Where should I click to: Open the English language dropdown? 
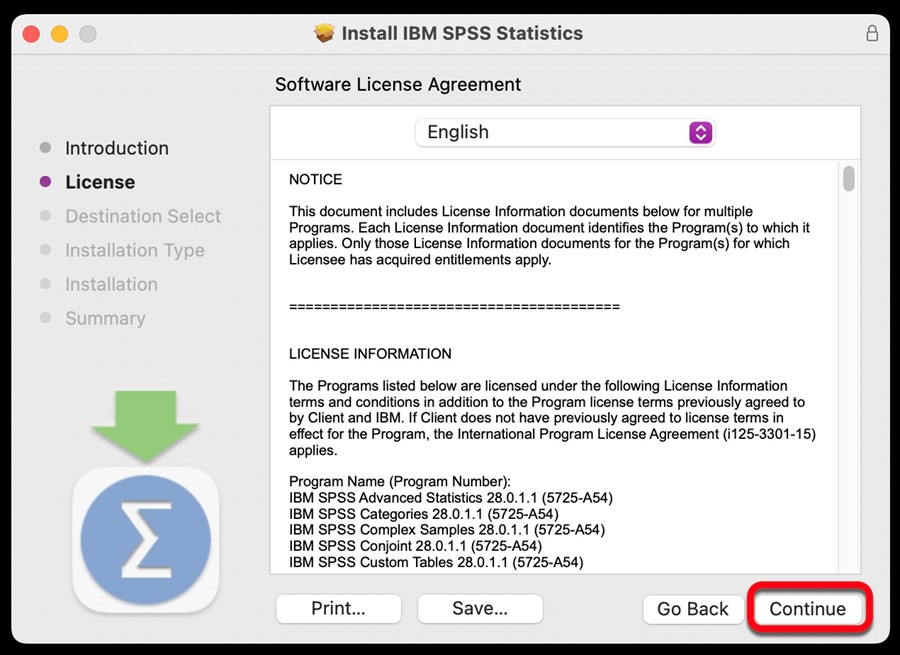click(x=565, y=133)
